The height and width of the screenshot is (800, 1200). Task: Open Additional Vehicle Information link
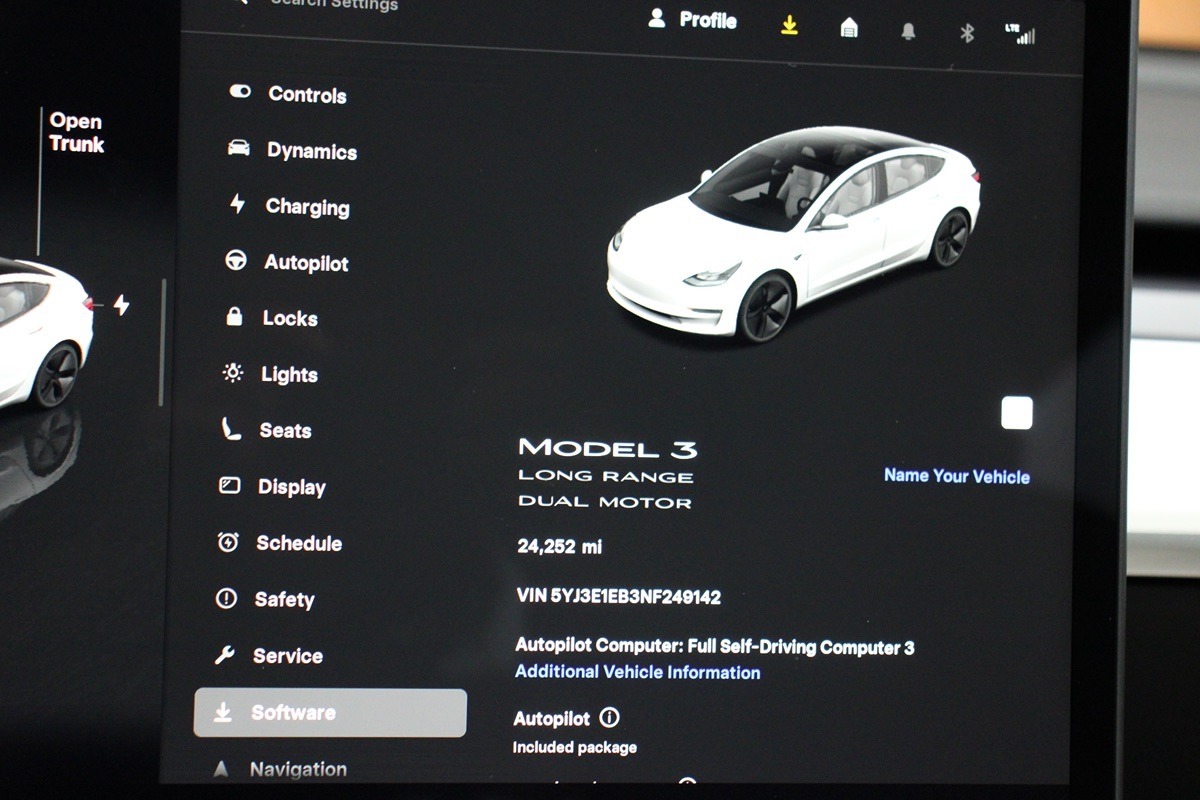pyautogui.click(x=637, y=672)
